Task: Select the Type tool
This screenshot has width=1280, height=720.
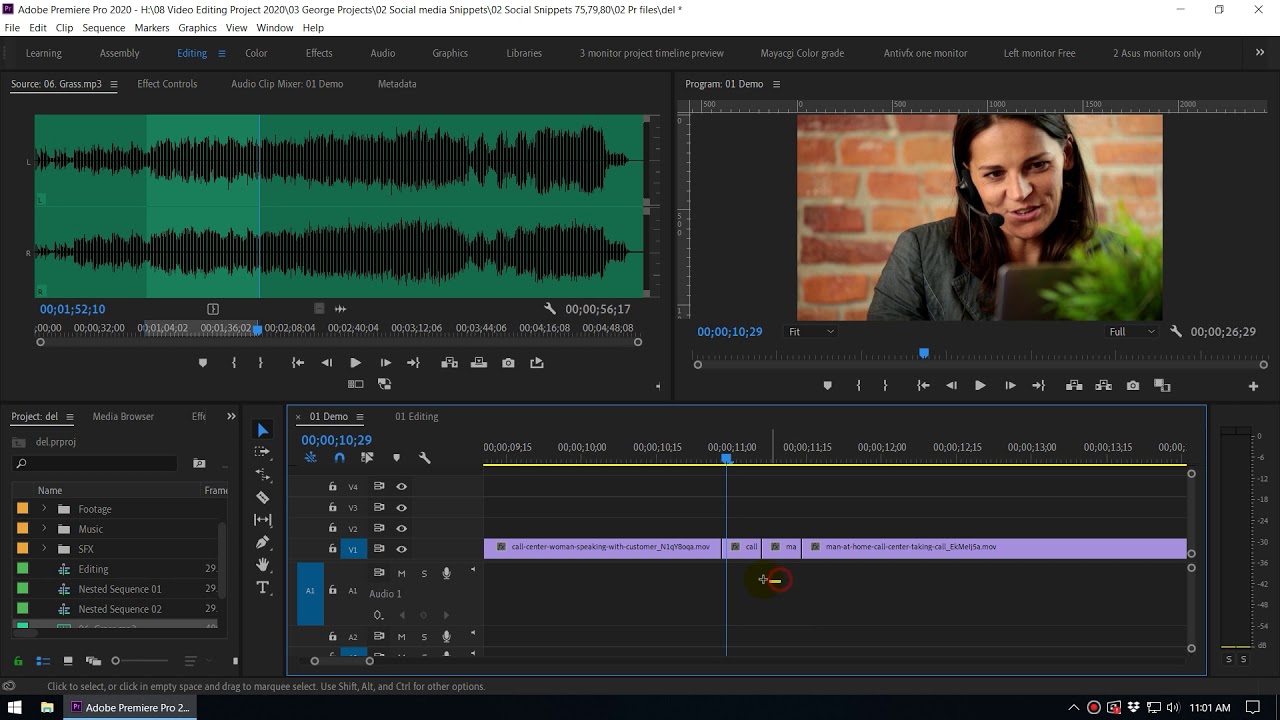Action: [262, 588]
